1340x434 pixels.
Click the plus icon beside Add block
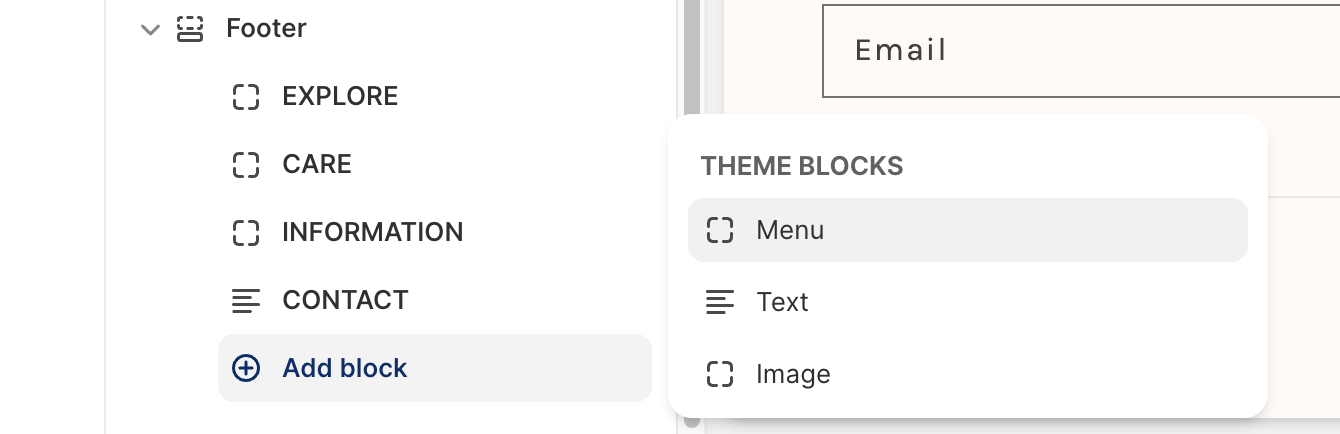pyautogui.click(x=245, y=368)
